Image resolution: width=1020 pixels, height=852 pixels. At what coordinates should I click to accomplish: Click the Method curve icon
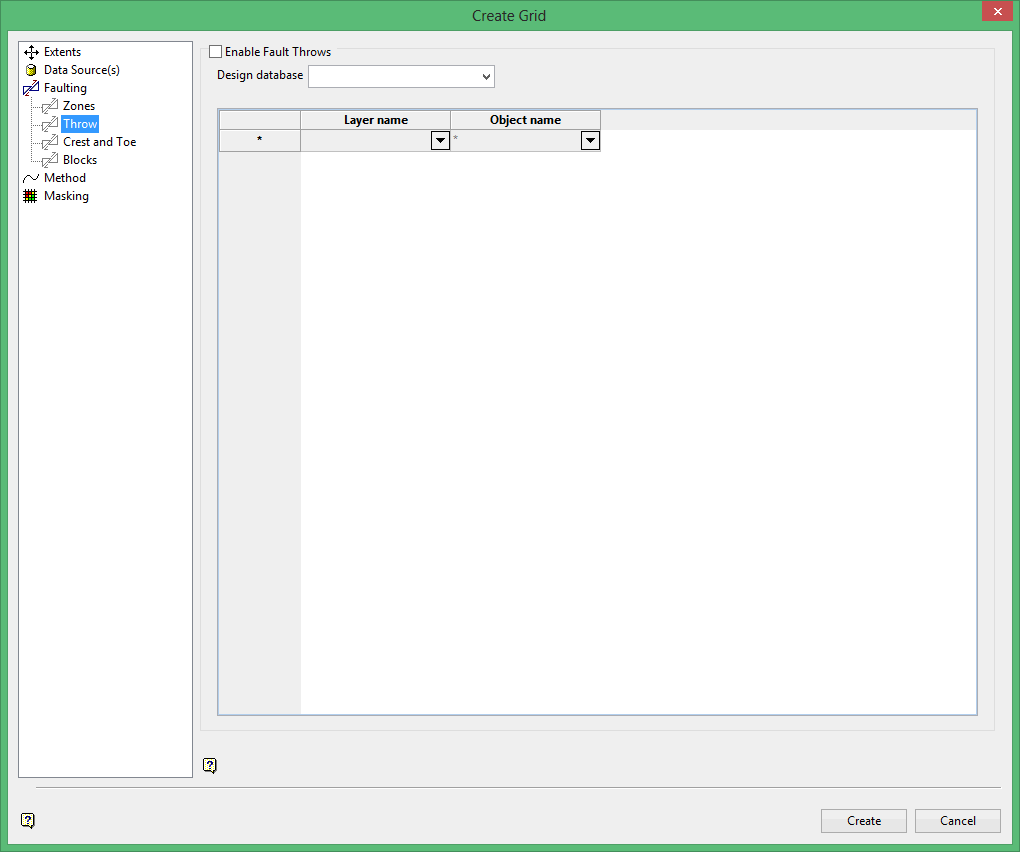click(31, 178)
